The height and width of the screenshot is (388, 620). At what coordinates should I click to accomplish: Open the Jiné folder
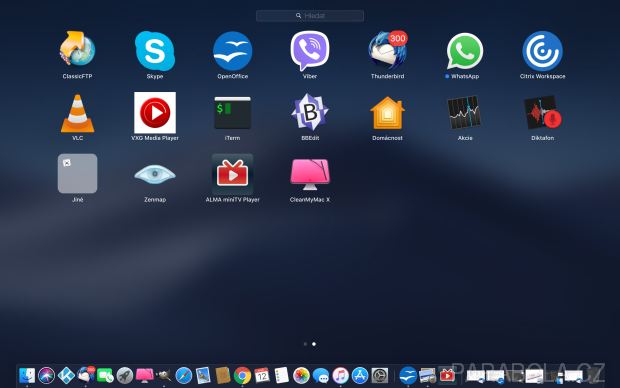click(78, 173)
